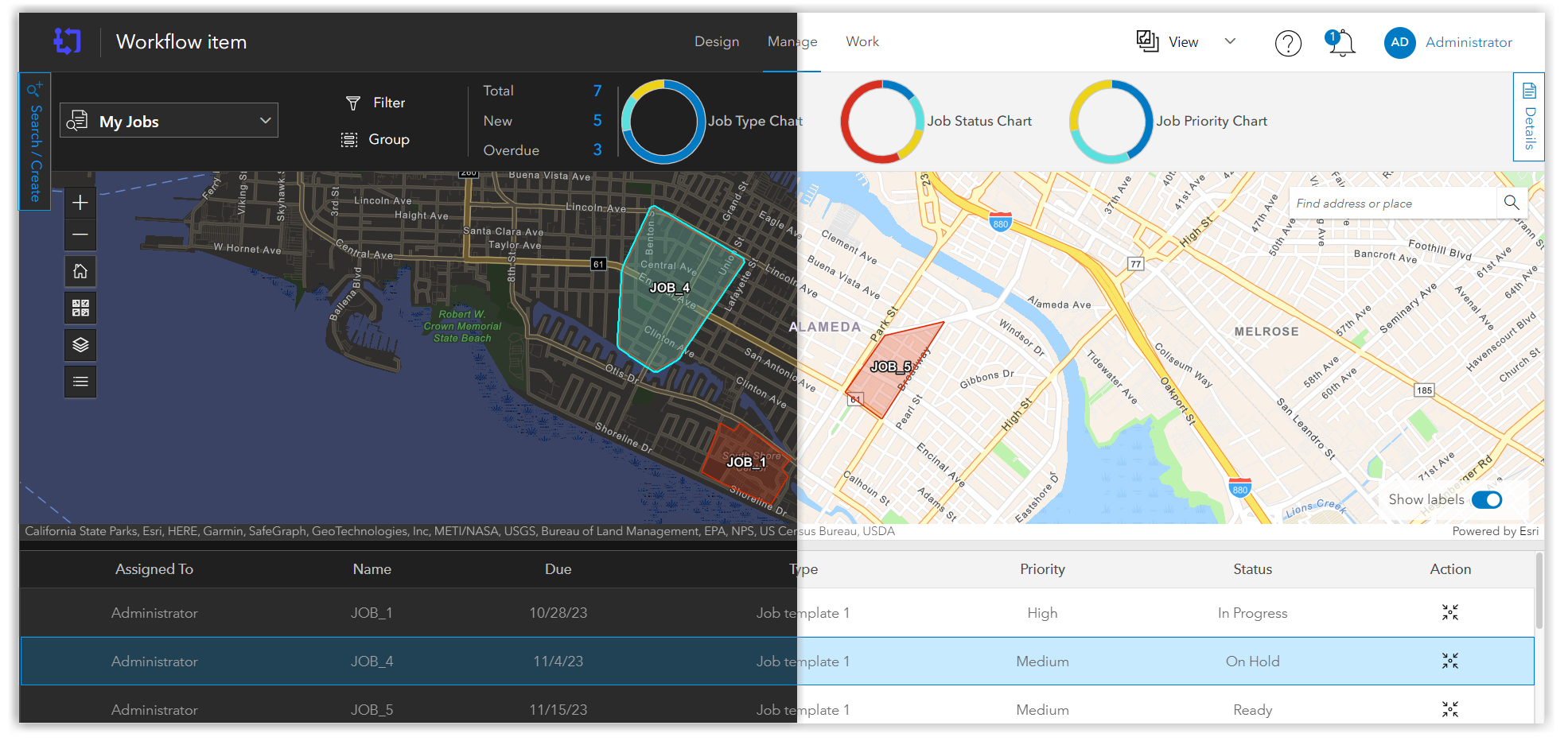Viewport: 1568px width, 741px height.
Task: Zoom to JOB_1 using its Action icon
Action: (1449, 612)
